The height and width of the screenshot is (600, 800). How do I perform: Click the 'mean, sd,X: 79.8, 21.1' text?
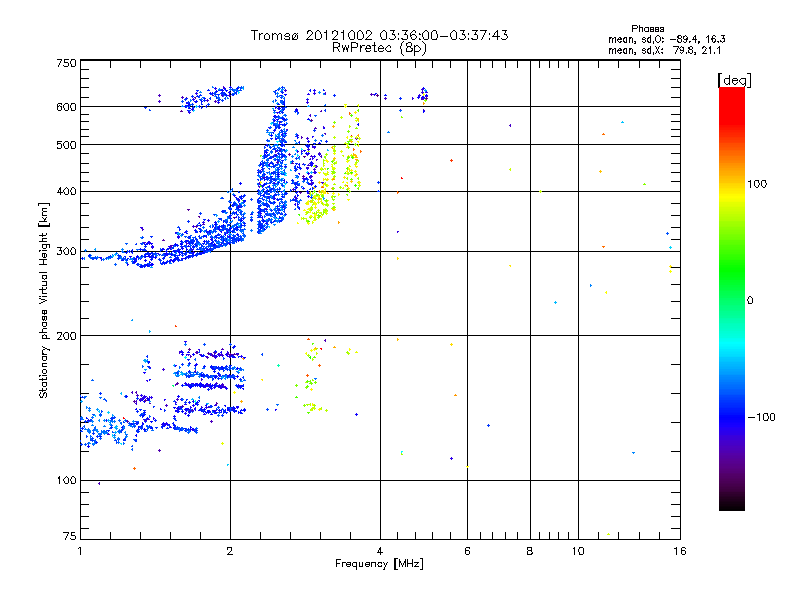pos(664,50)
